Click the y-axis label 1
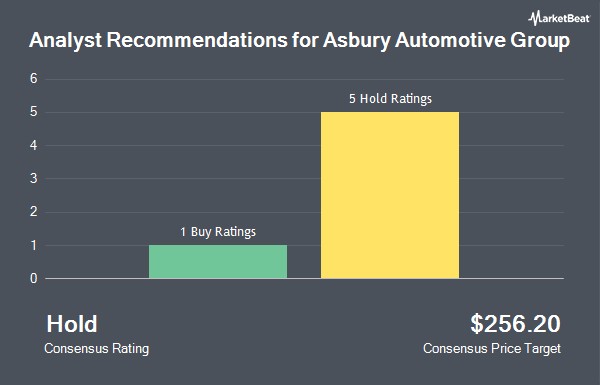The height and width of the screenshot is (385, 600). pyautogui.click(x=34, y=245)
